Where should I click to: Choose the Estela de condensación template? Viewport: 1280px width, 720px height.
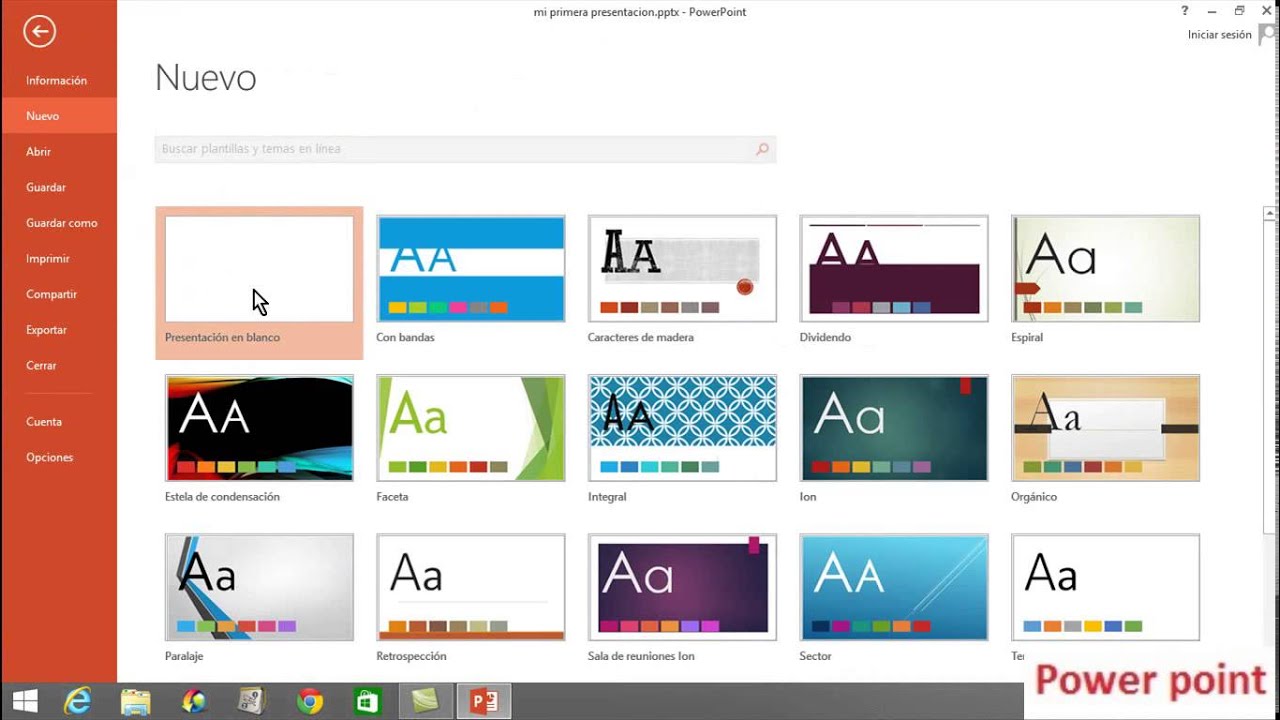pos(259,428)
